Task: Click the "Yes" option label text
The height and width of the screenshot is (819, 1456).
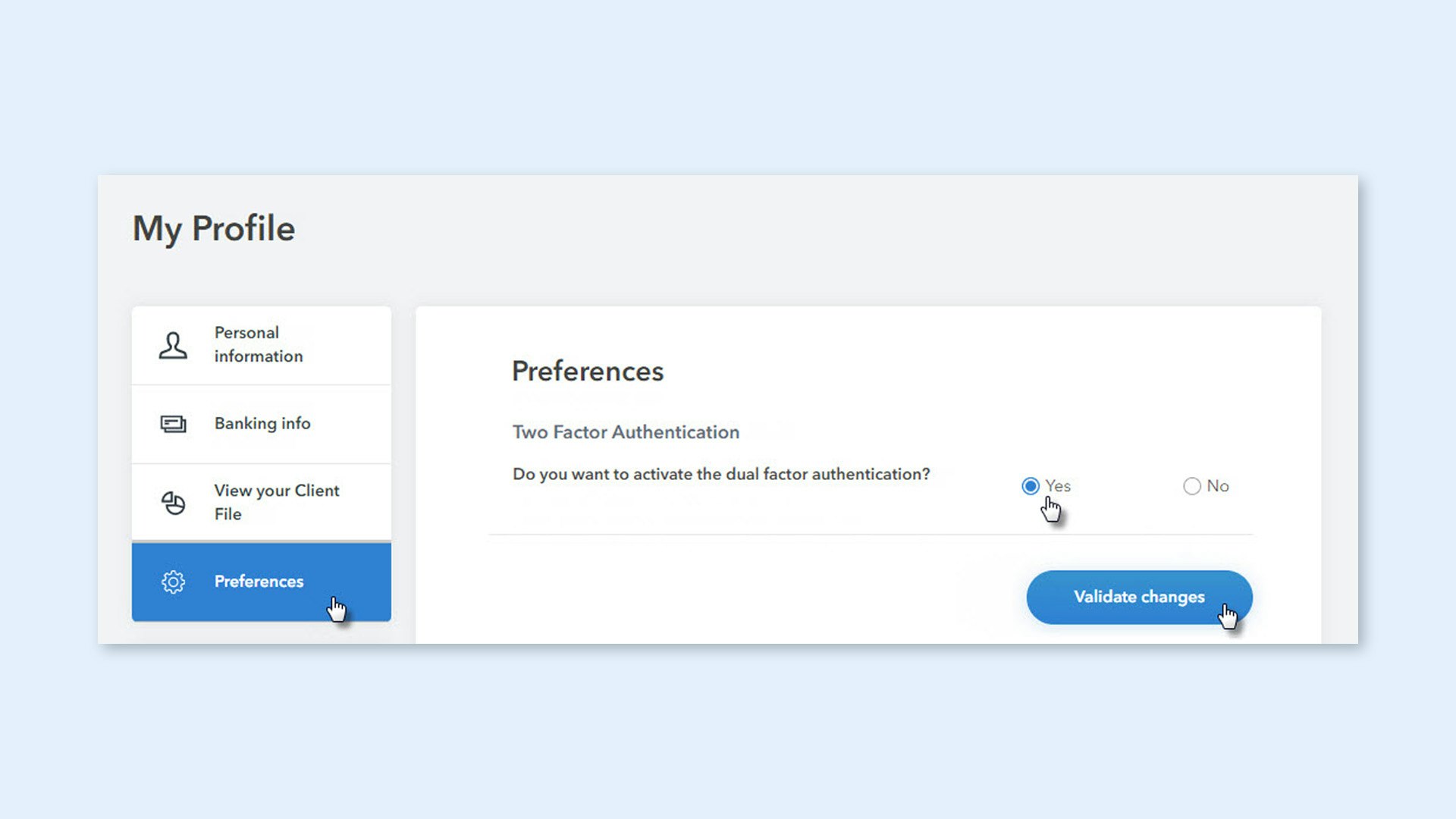Action: pyautogui.click(x=1058, y=486)
